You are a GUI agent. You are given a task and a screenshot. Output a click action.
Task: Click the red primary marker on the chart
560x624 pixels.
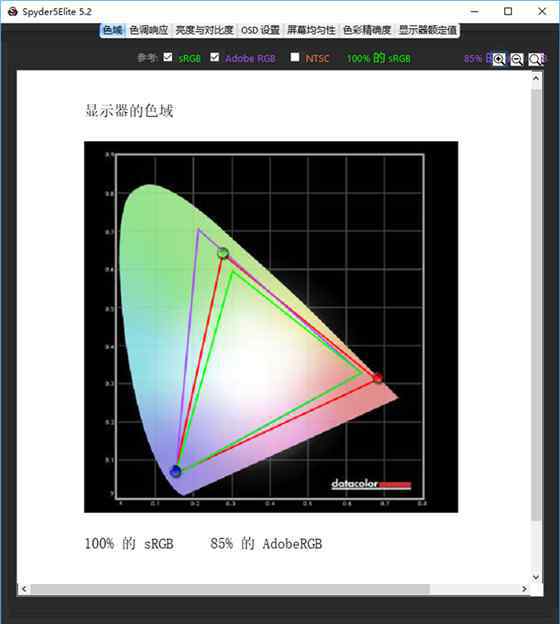378,378
